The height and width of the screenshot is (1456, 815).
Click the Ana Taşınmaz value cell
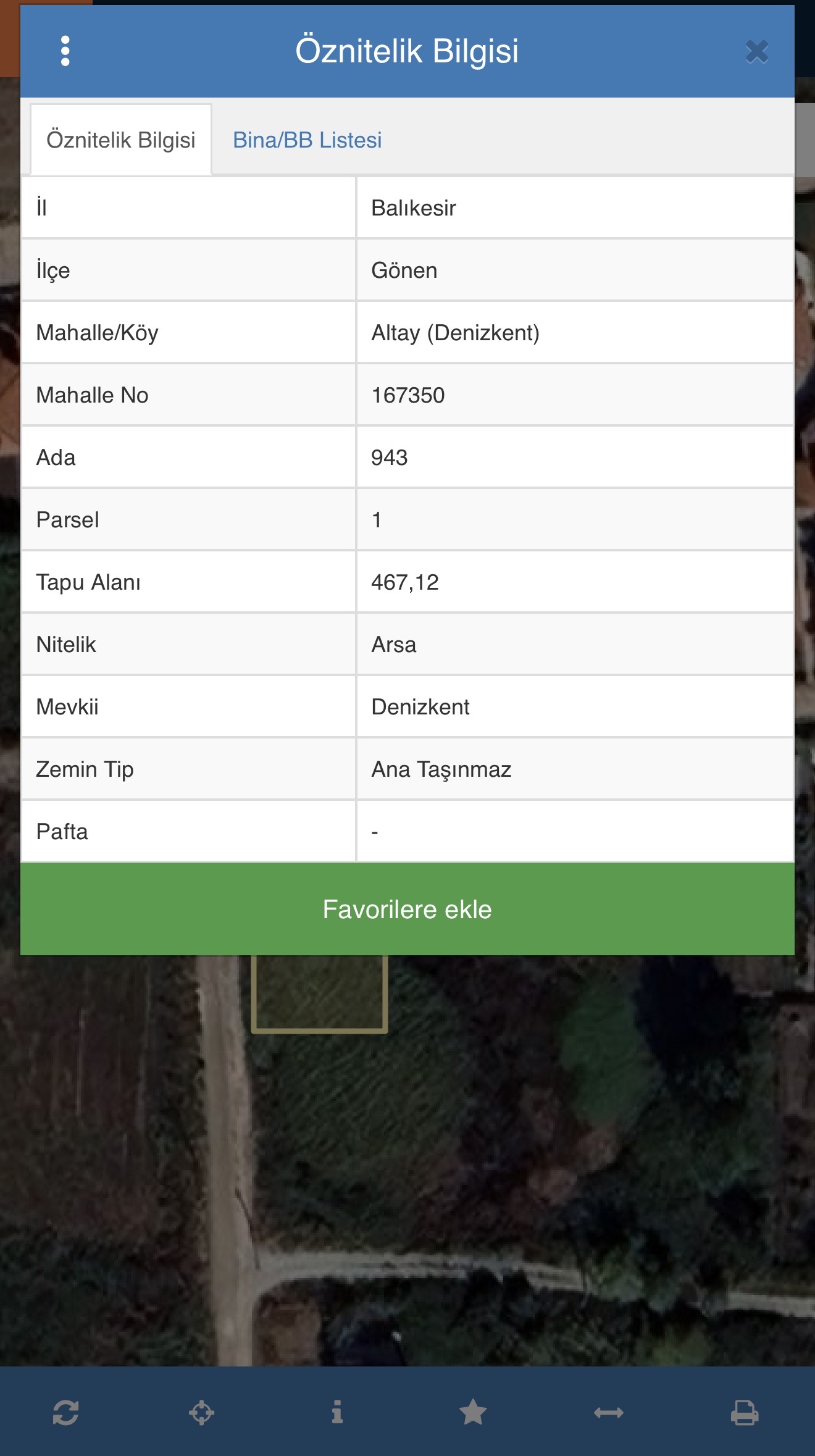pyautogui.click(x=441, y=769)
